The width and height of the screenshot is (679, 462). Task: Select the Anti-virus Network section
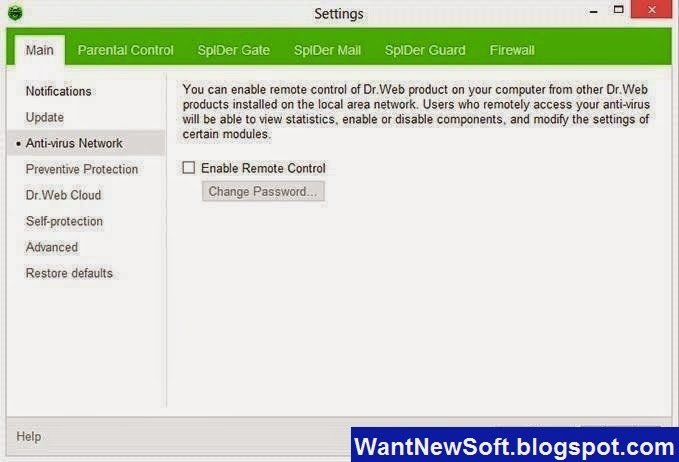[x=86, y=143]
